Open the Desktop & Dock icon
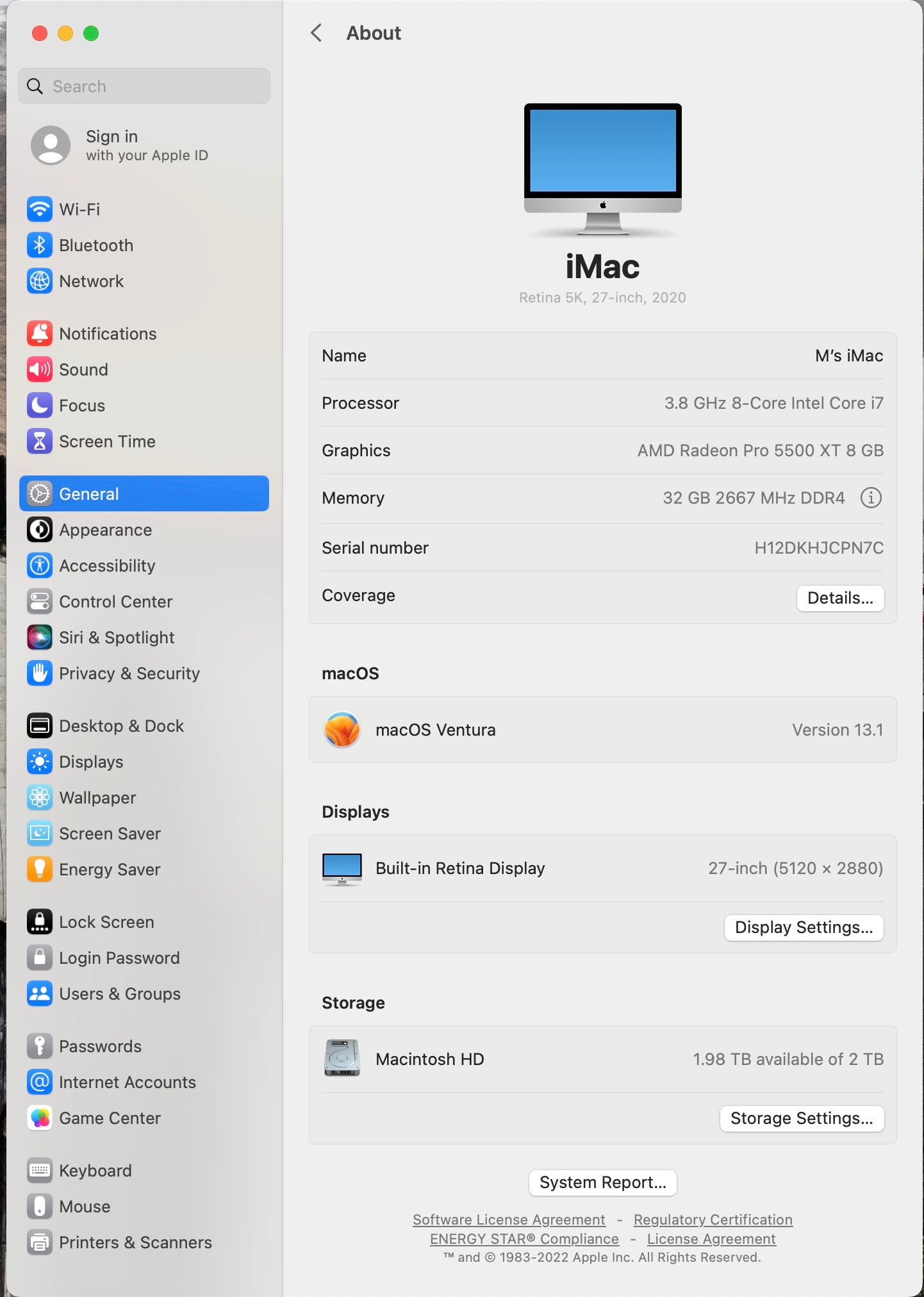The height and width of the screenshot is (1297, 924). point(40,725)
